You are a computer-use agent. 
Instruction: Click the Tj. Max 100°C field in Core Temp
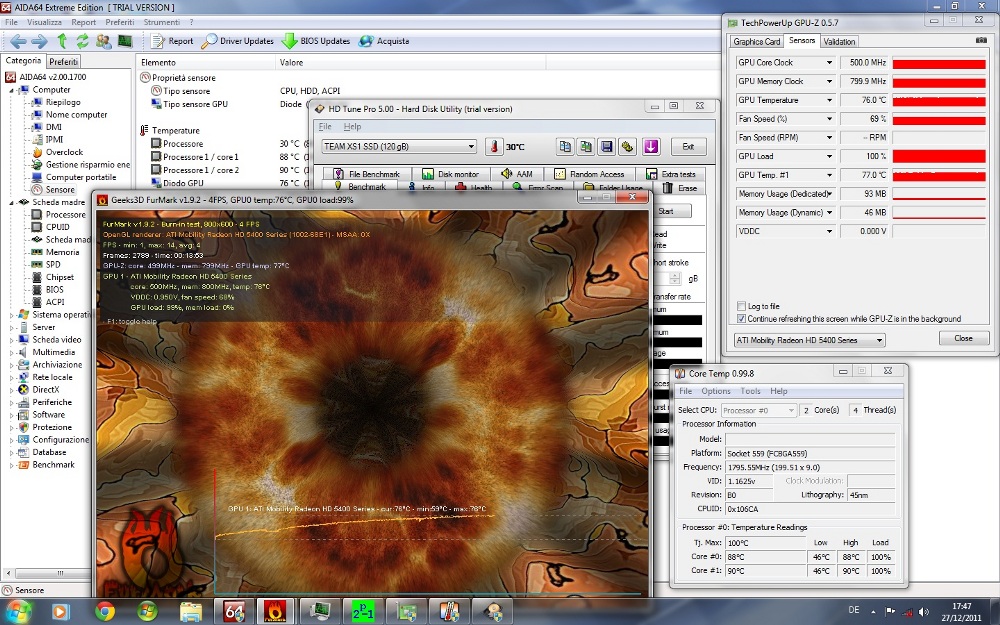(765, 543)
